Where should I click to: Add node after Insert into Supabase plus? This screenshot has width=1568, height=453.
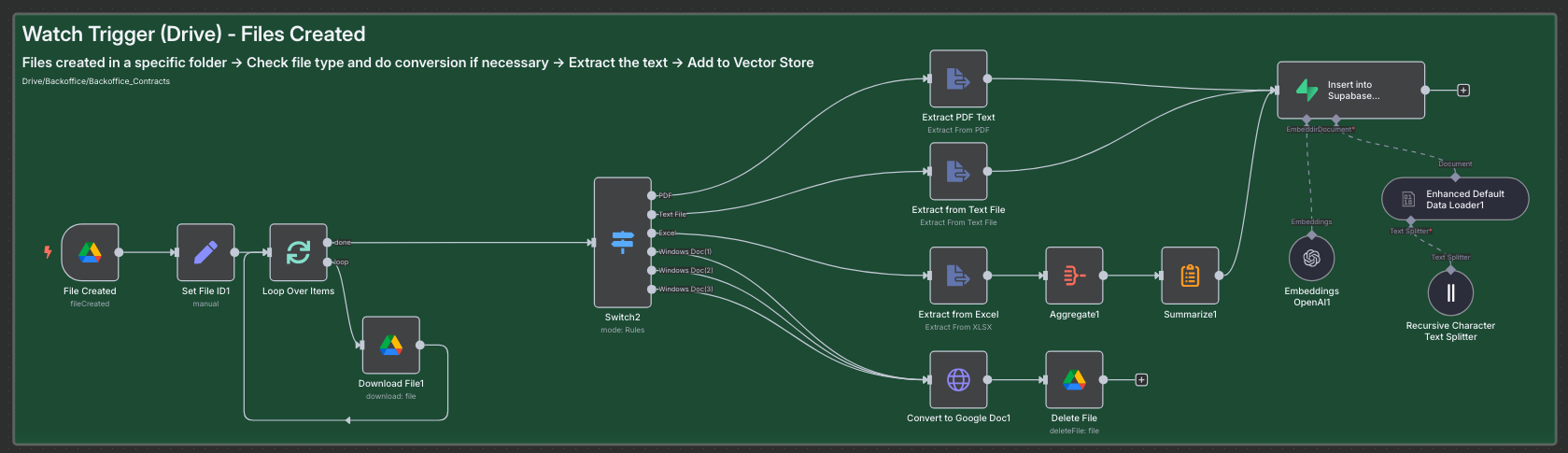point(1463,91)
